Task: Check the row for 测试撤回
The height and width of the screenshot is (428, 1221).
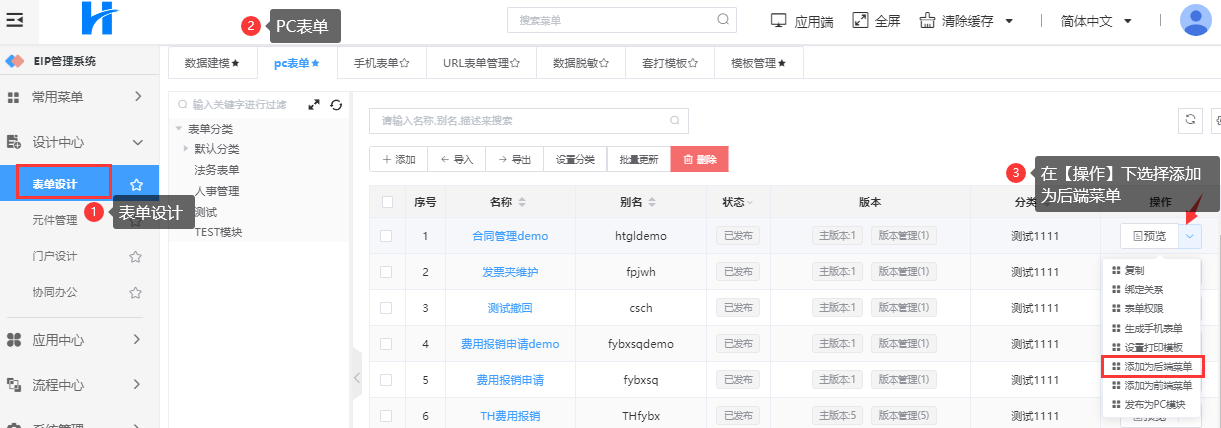Action: [x=387, y=308]
